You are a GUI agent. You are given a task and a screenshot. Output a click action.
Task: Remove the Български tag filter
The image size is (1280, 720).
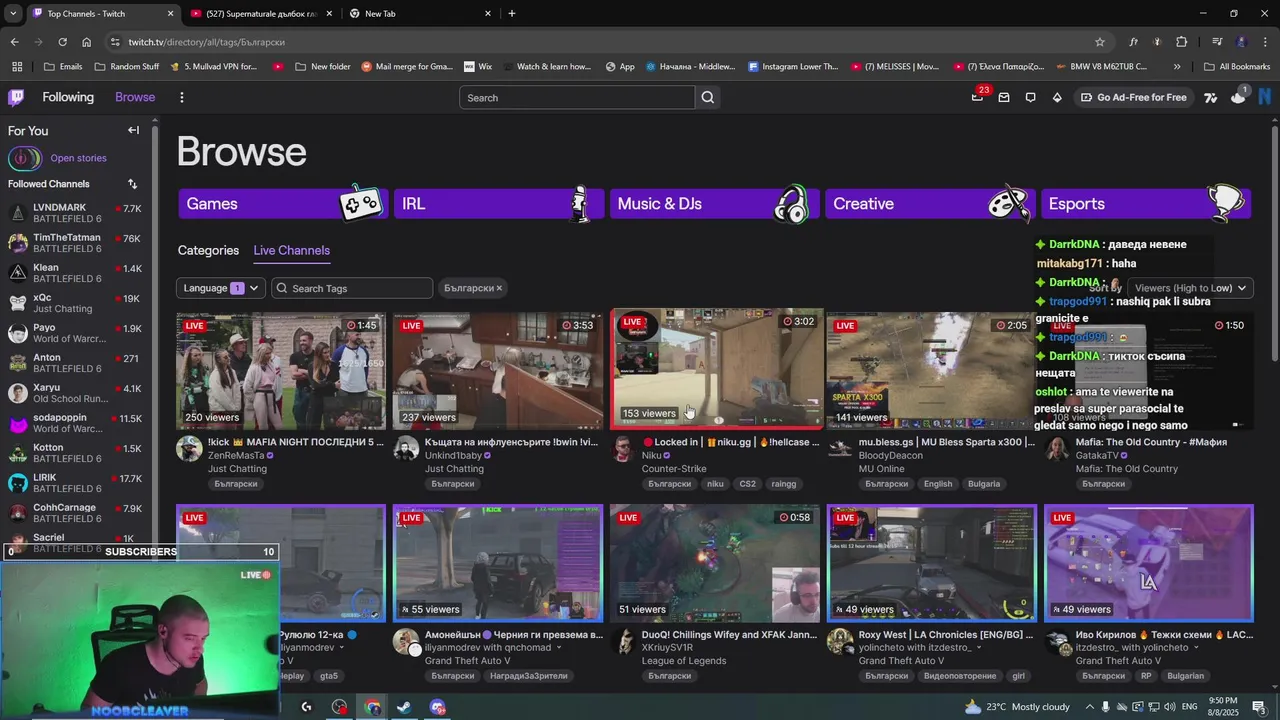(x=499, y=288)
